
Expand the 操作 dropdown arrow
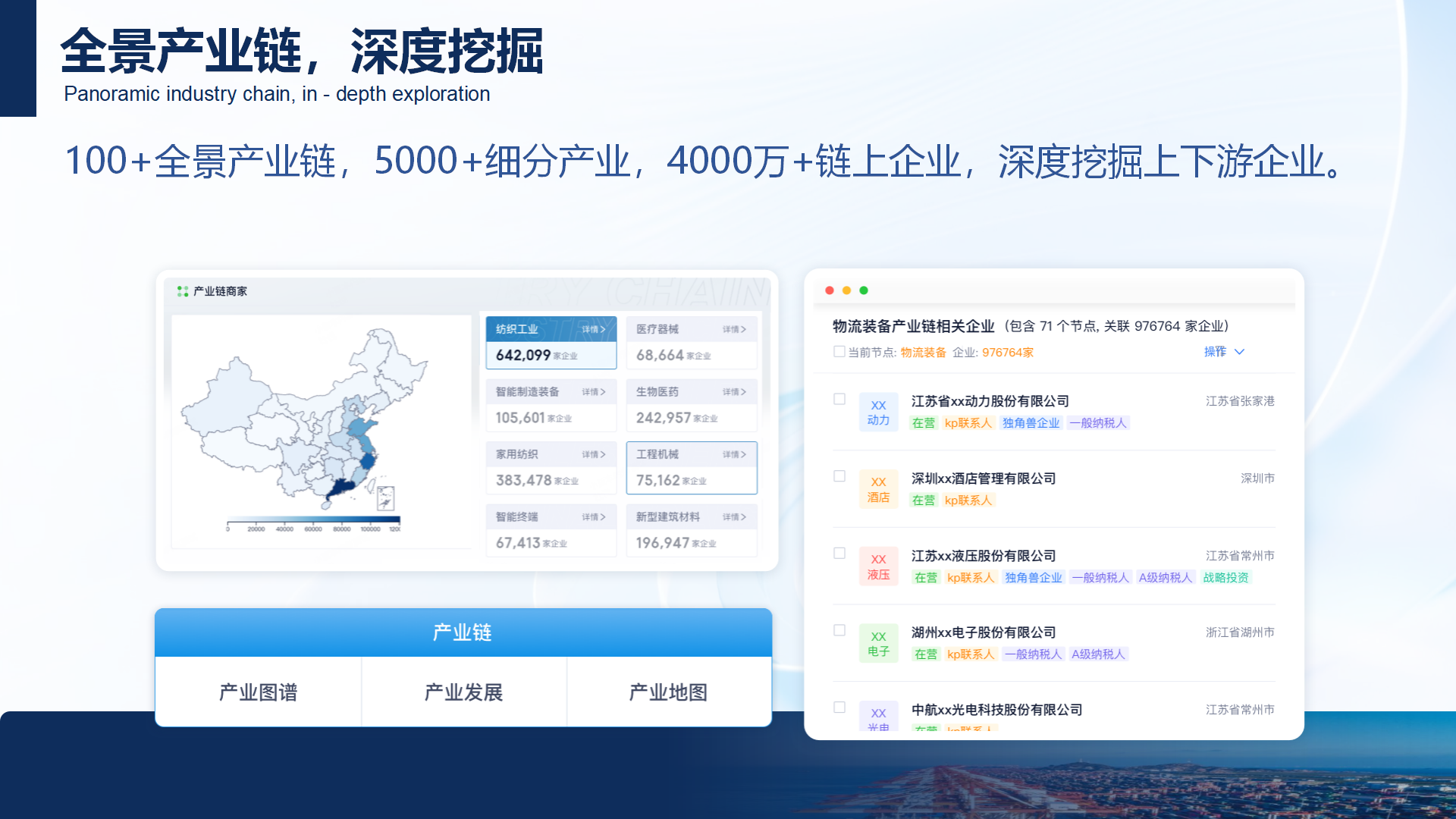(1239, 352)
